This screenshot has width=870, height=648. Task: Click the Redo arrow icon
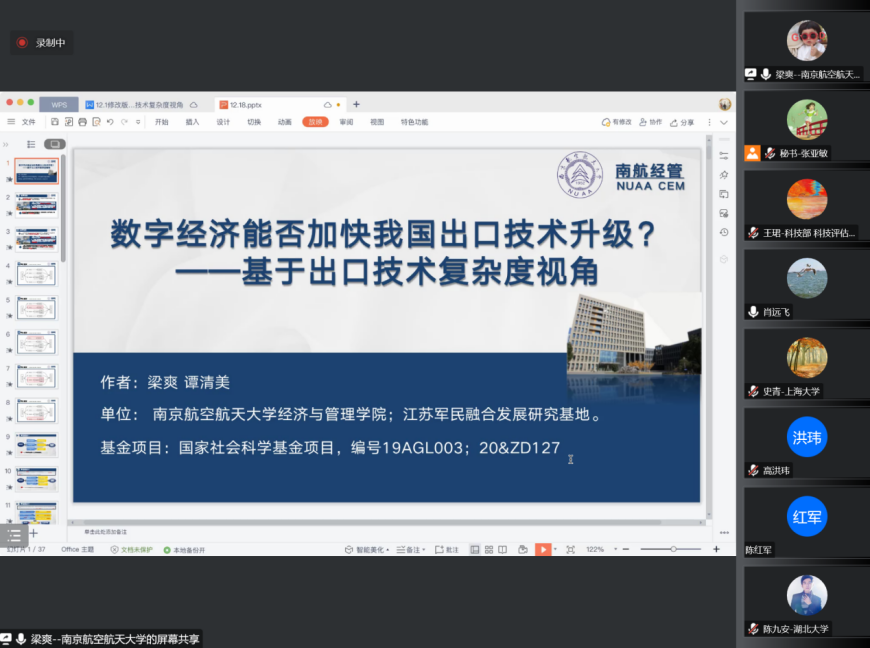[123, 122]
